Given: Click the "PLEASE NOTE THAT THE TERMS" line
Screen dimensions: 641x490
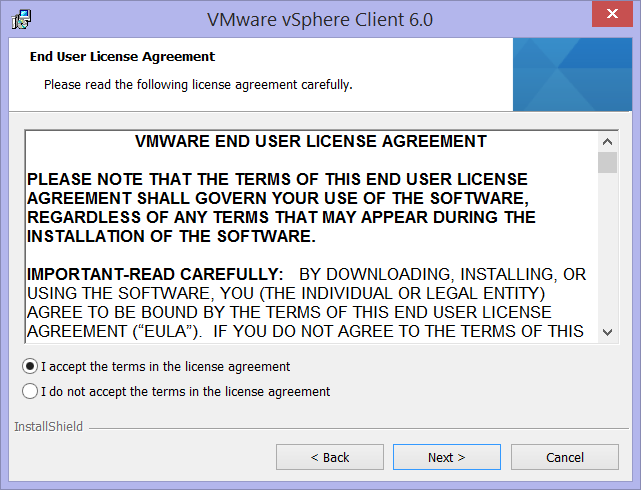Looking at the screenshot, I should click(x=277, y=179).
